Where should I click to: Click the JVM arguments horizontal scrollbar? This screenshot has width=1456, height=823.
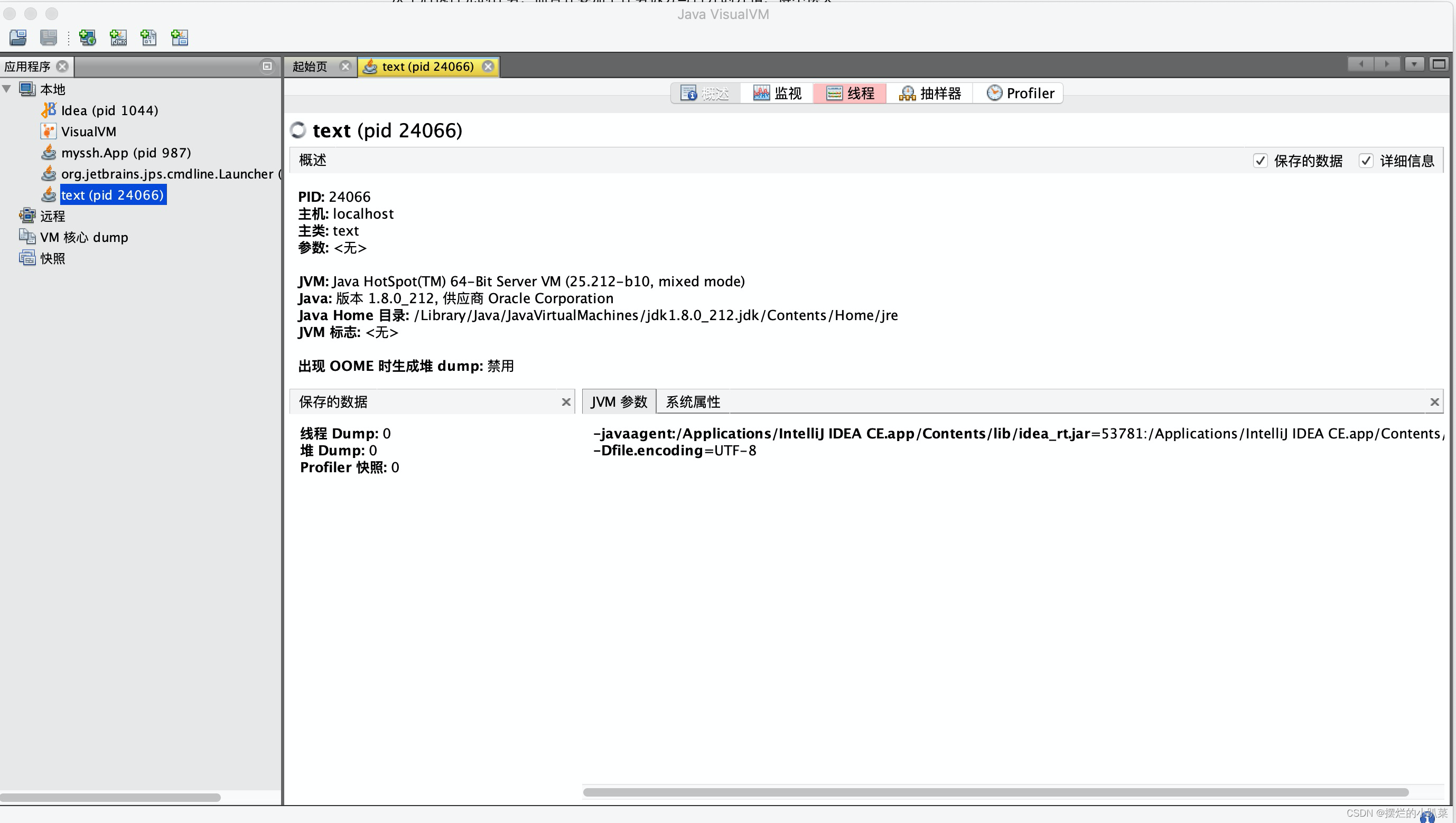(995, 792)
